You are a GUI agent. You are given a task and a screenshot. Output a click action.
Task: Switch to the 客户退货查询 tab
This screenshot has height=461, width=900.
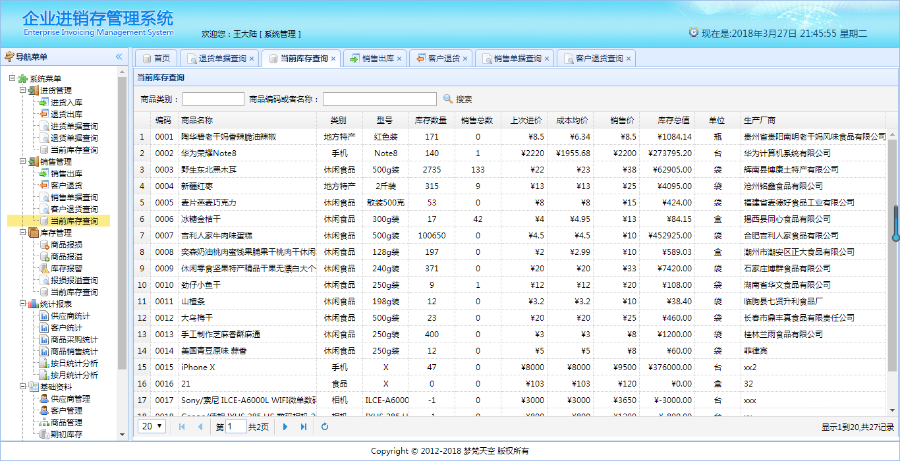594,59
